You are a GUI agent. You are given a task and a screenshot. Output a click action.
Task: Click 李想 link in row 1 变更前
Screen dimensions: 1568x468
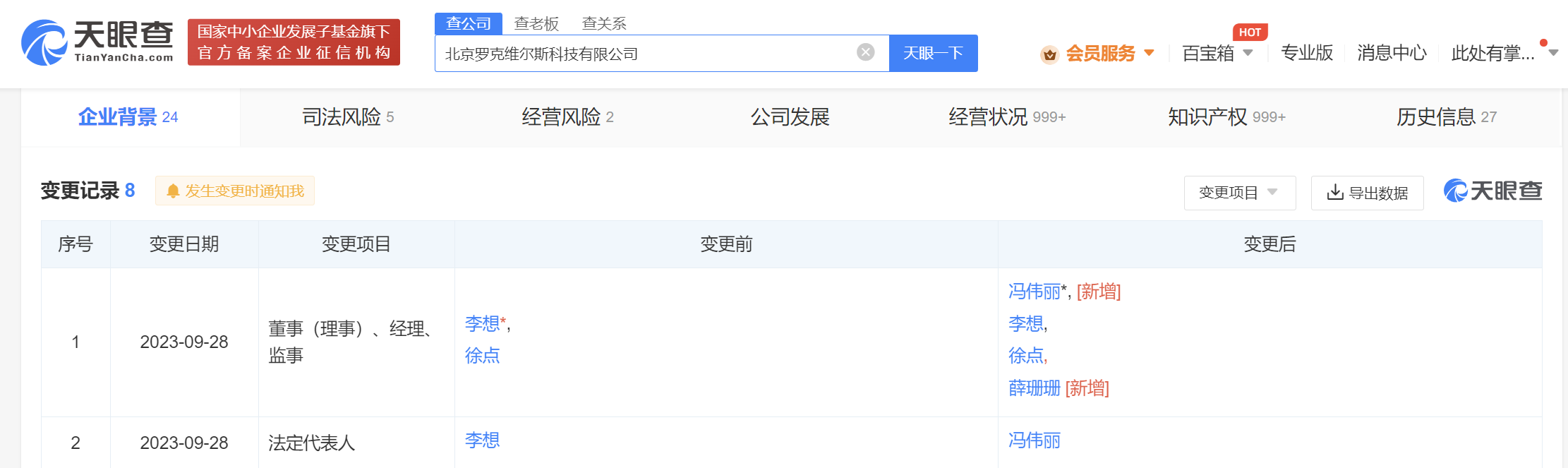tap(482, 324)
